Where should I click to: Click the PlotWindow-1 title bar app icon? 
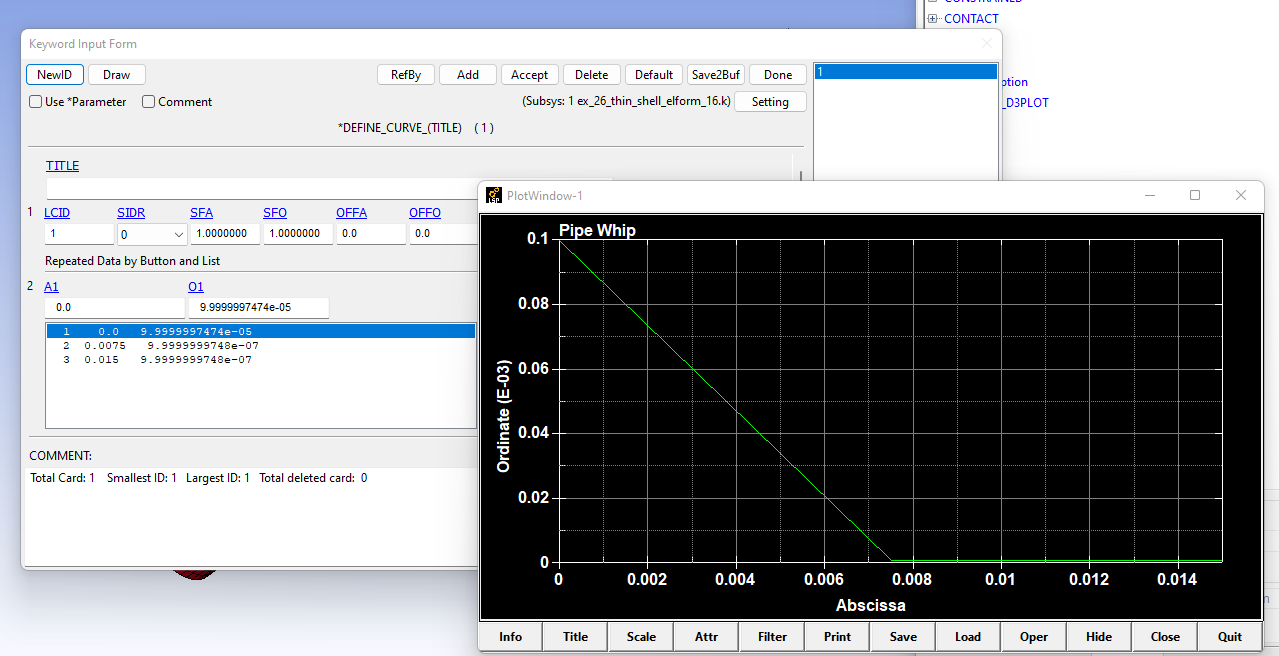pos(494,195)
